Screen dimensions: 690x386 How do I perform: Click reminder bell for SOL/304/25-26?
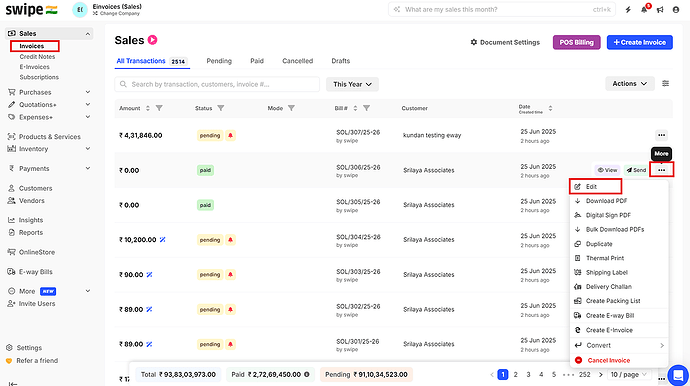[x=230, y=240]
